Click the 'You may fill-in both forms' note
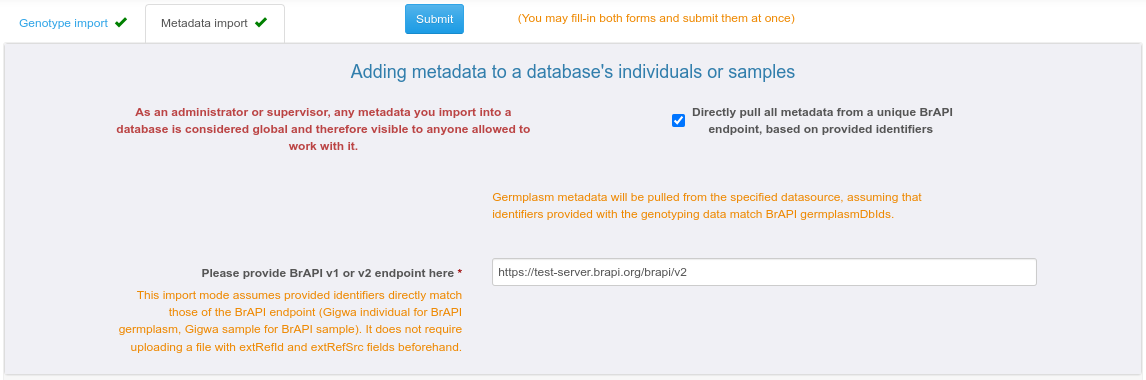The image size is (1146, 380). [x=656, y=18]
